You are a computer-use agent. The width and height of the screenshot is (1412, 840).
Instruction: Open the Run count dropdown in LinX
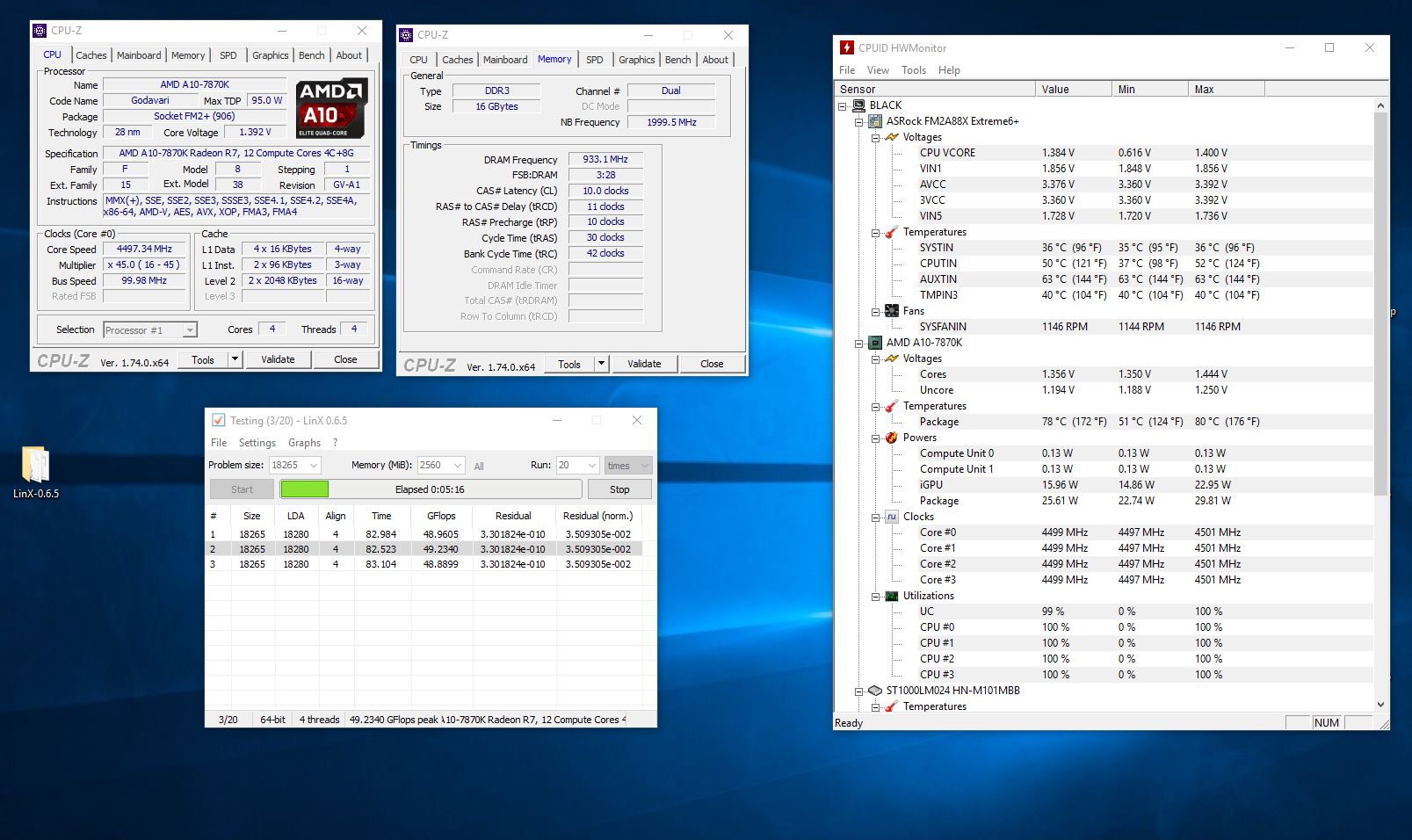tap(592, 465)
